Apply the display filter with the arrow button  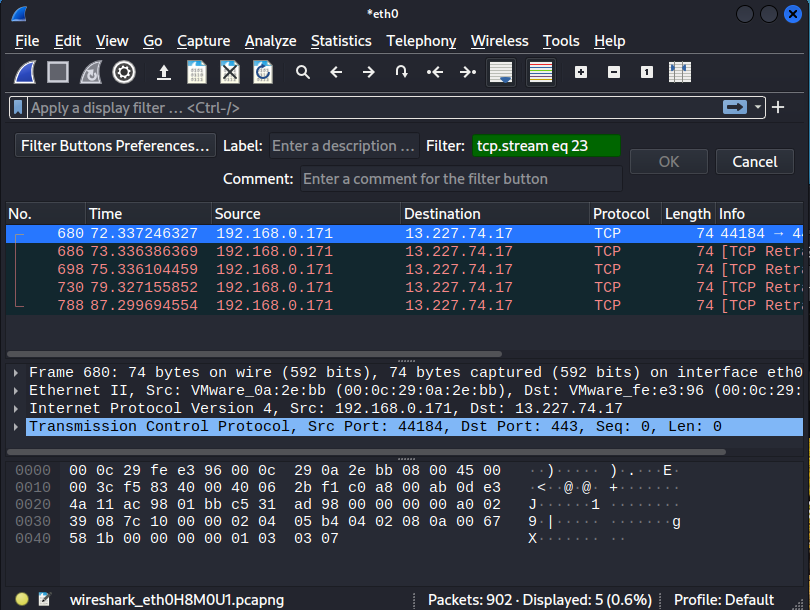coord(735,107)
